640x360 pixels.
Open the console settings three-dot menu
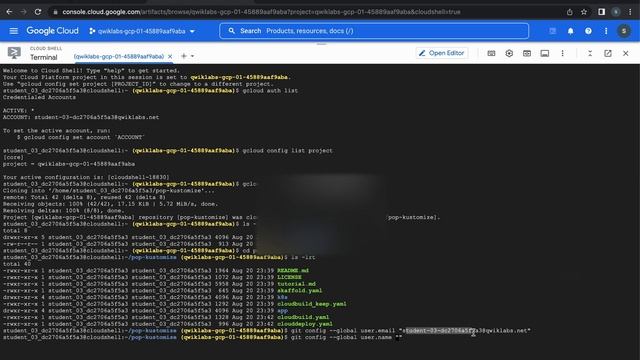(606, 31)
